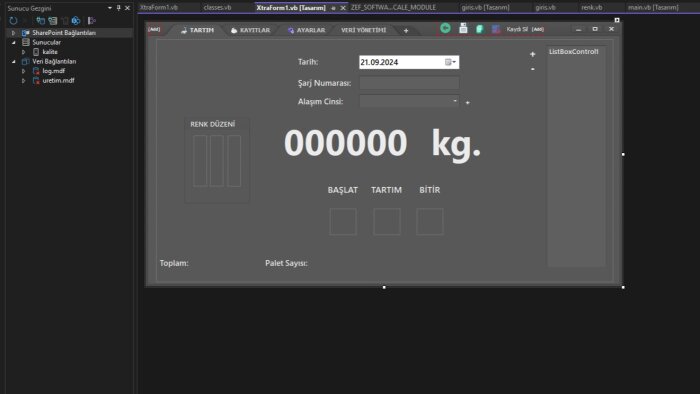Viewport: 700px width, 394px height.
Task: Click plus to add new form tab
Action: coord(406,30)
